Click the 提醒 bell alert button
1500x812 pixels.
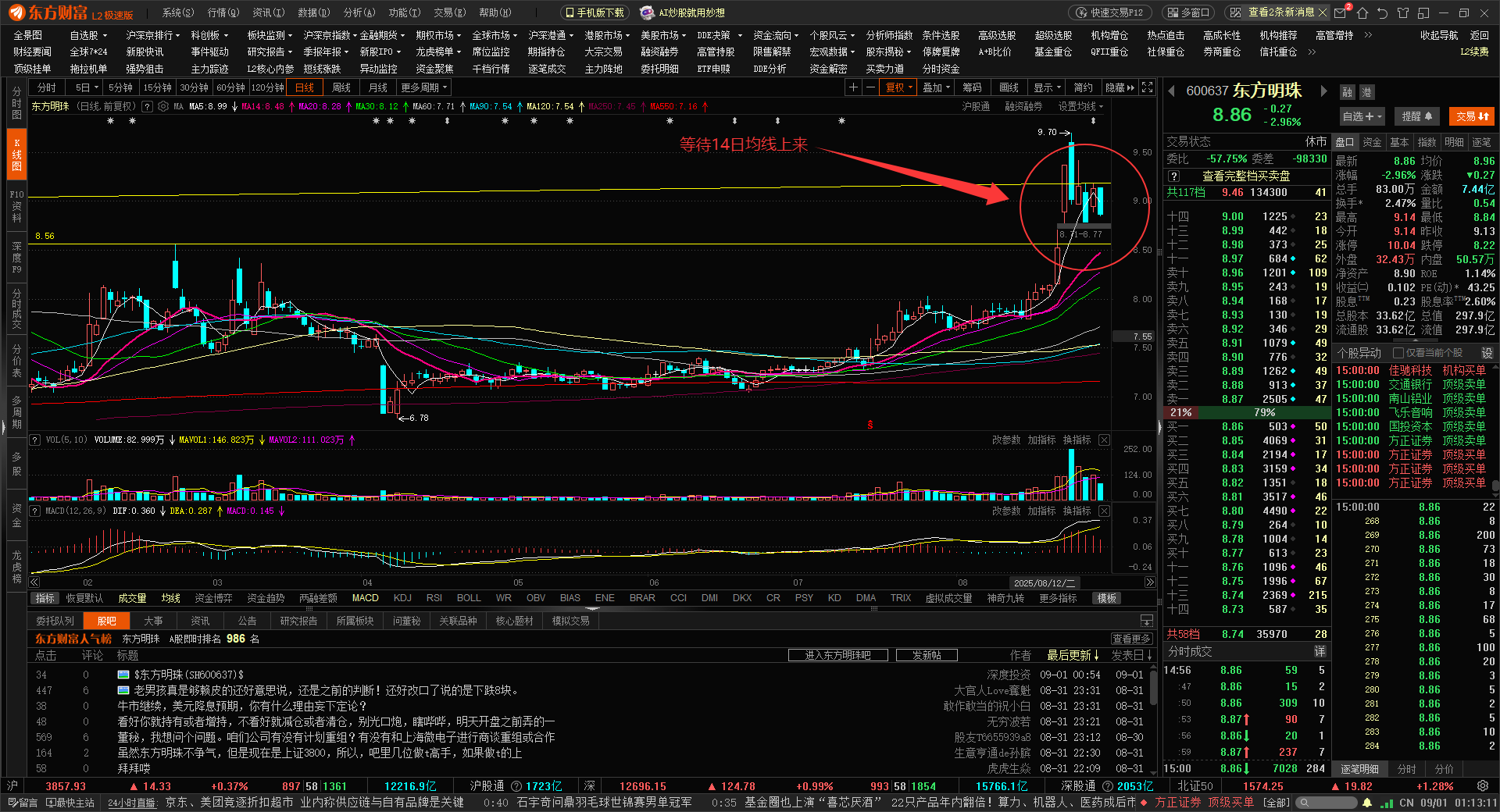(x=1416, y=116)
